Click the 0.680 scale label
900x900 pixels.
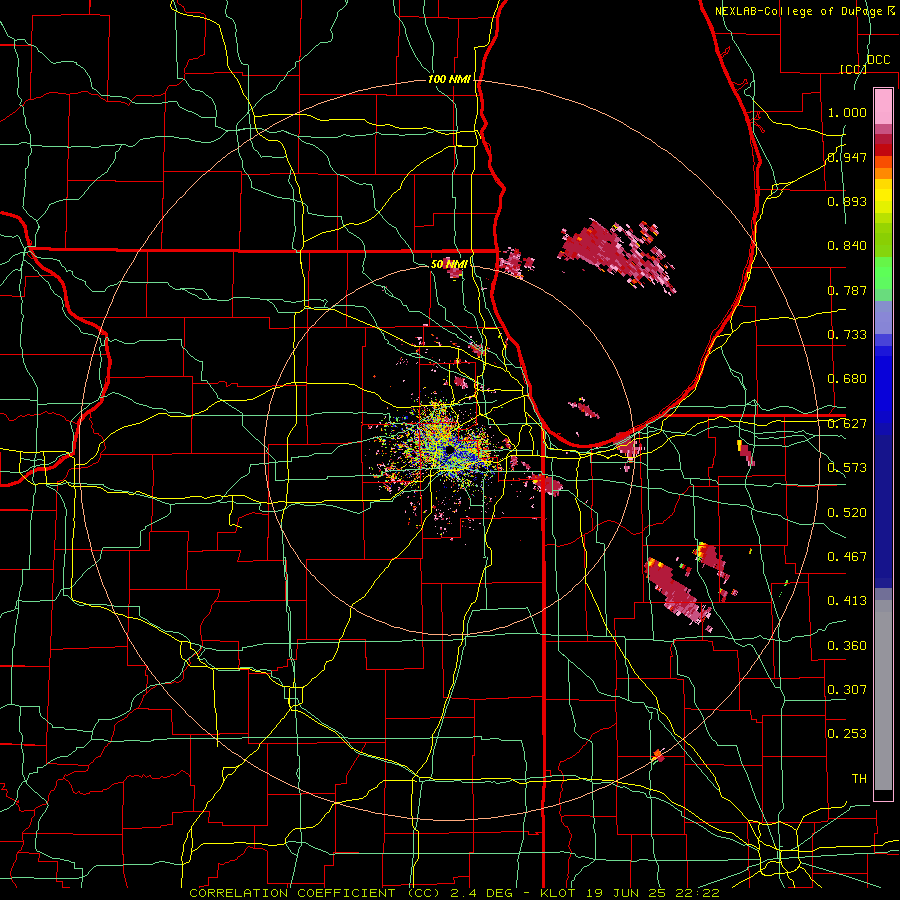click(847, 379)
